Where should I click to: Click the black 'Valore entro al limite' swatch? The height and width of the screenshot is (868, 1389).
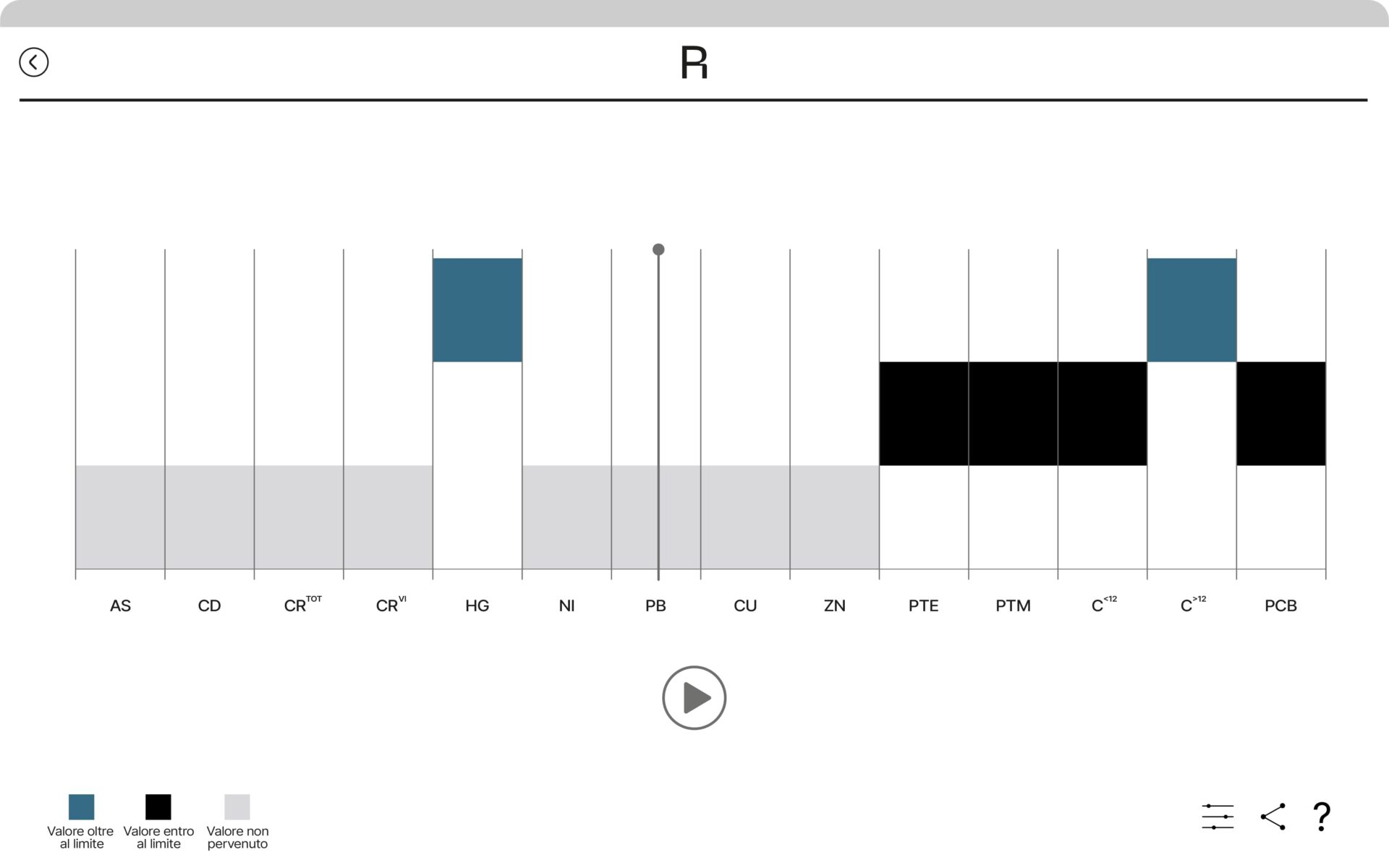[x=158, y=807]
